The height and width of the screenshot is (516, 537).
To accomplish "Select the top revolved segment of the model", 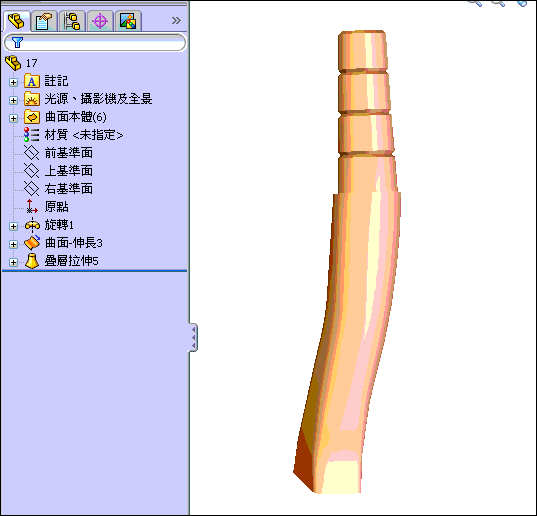I will pos(363,51).
